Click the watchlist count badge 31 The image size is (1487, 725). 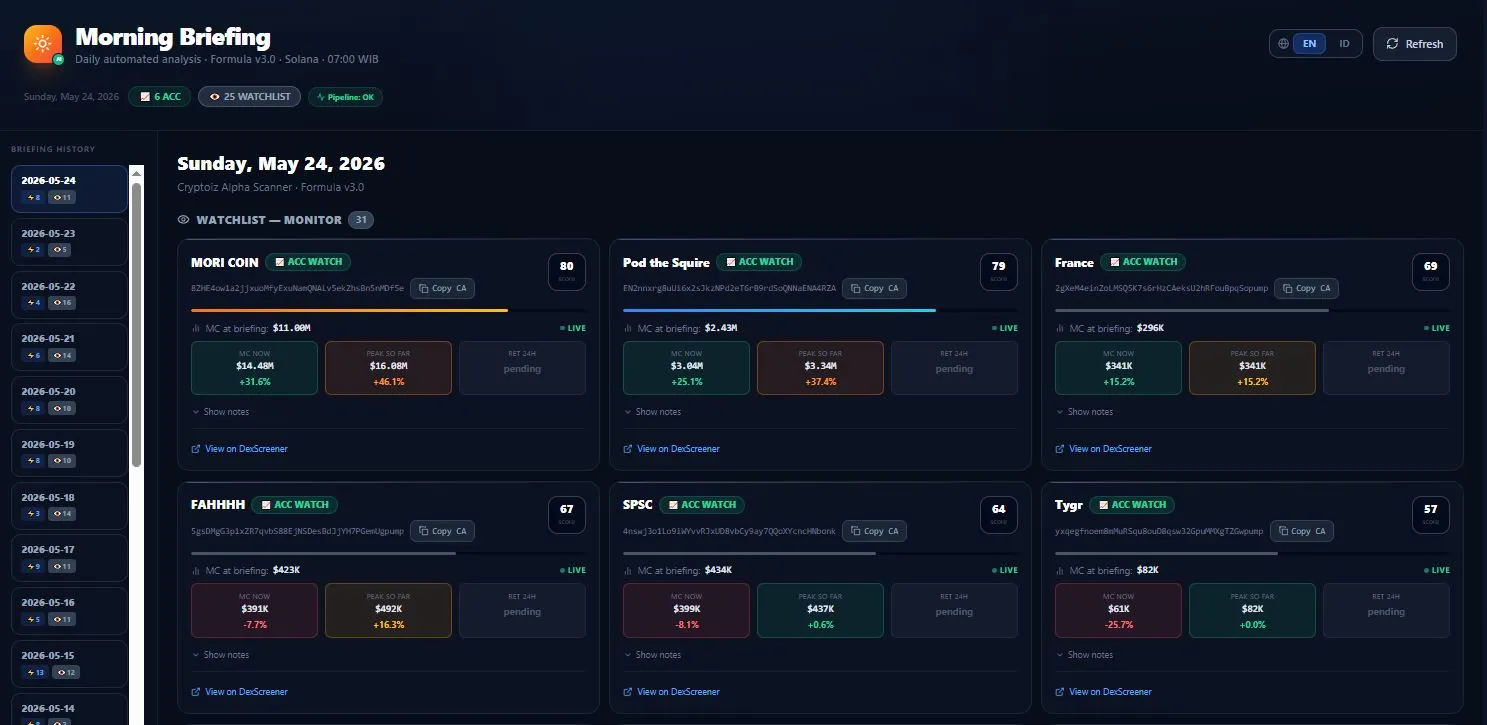[x=361, y=220]
